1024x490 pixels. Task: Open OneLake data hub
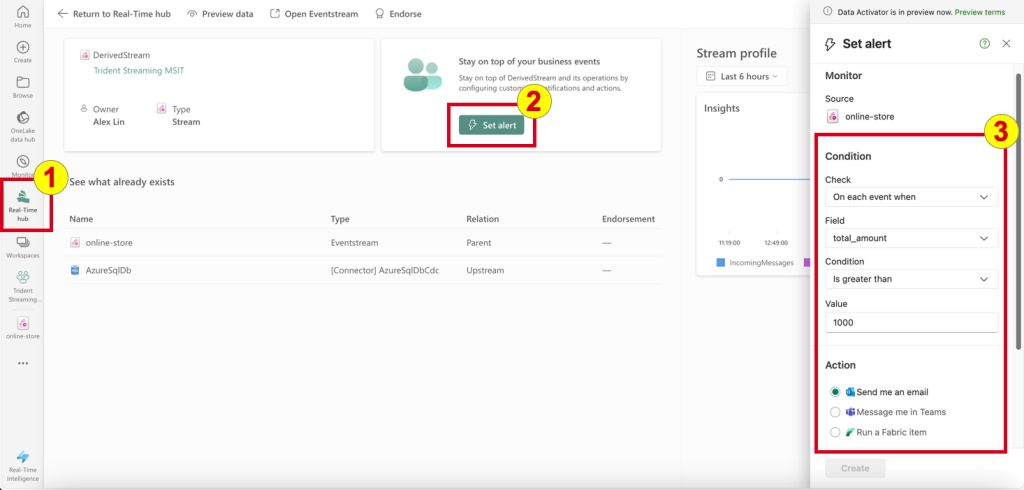[x=22, y=127]
